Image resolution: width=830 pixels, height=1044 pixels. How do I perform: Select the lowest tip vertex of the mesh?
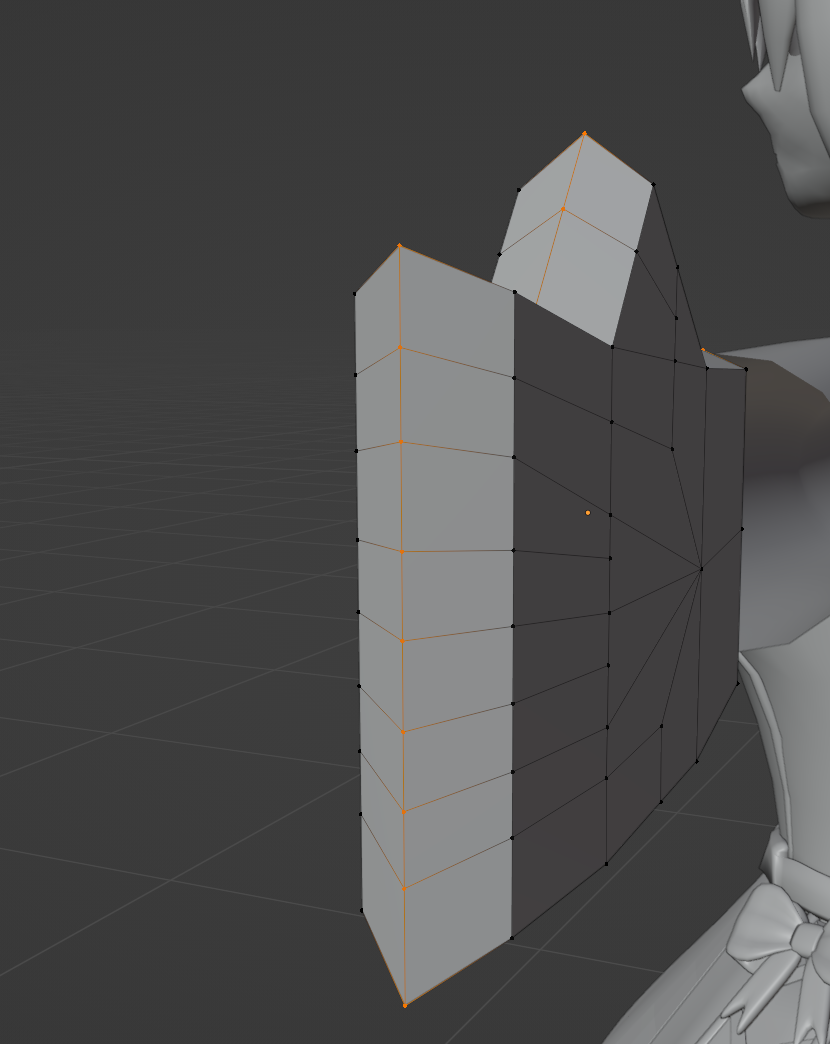(405, 1005)
